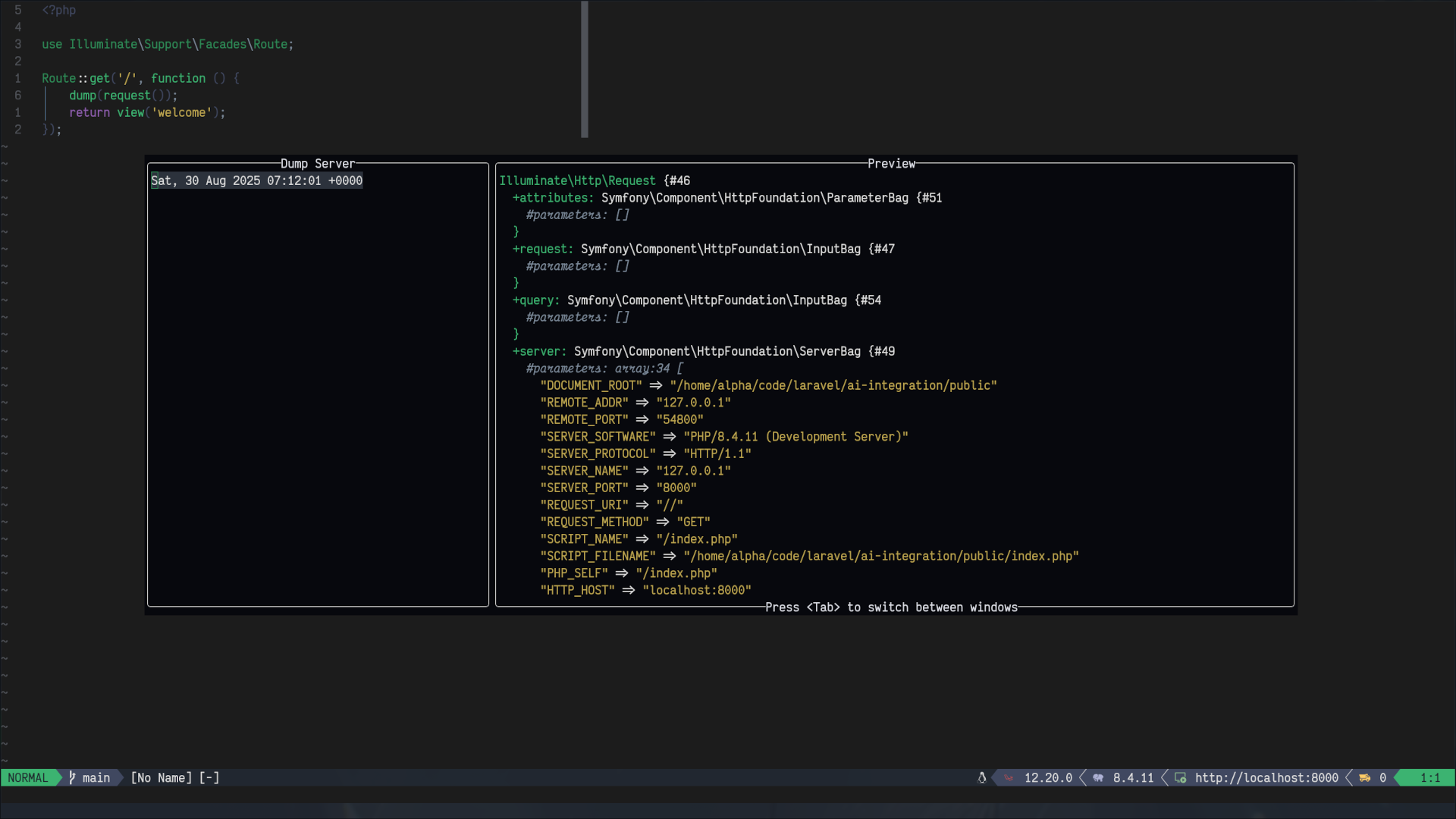Collapse the +server ServerBag node

tap(539, 352)
